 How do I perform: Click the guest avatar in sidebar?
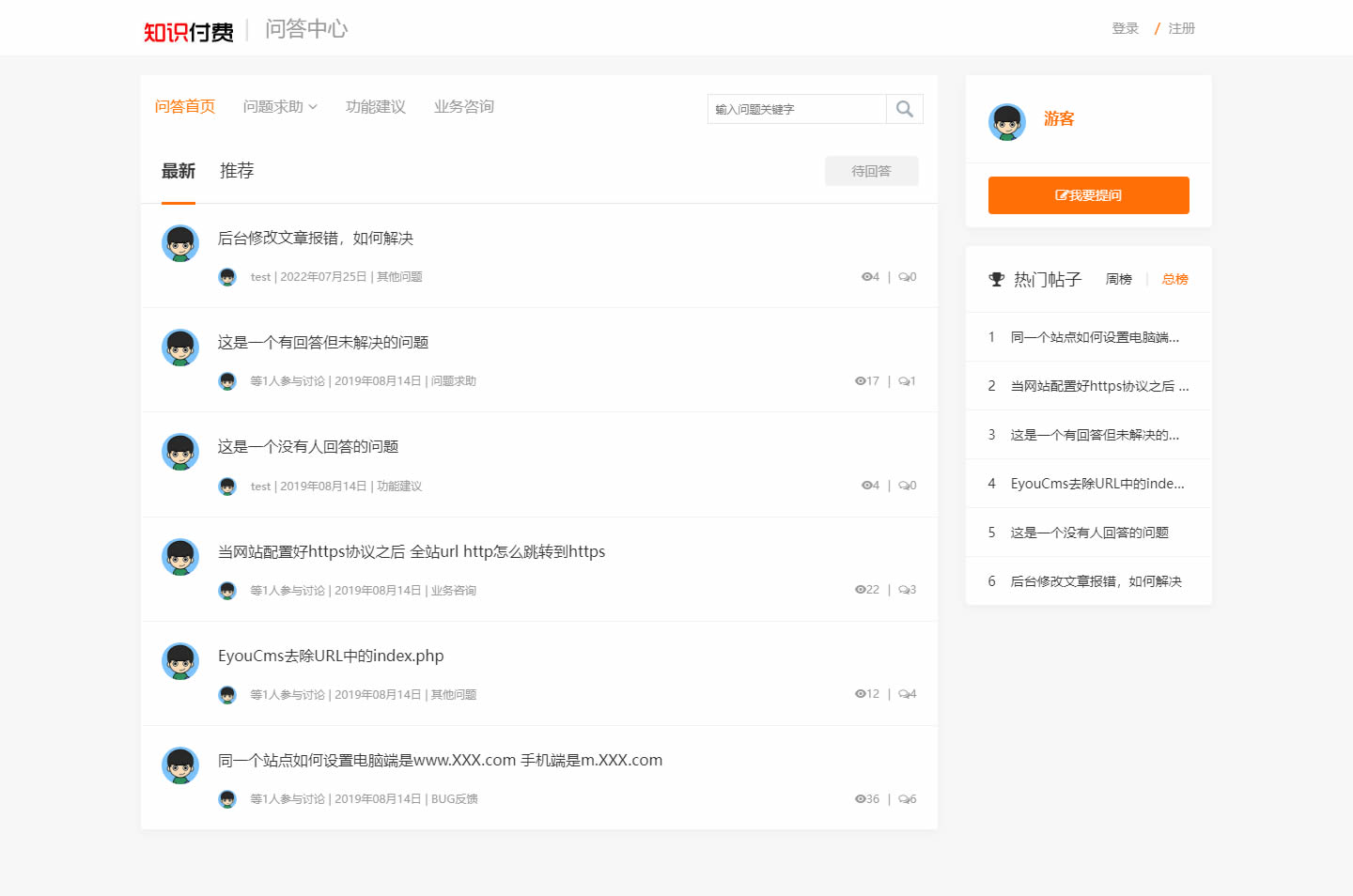pyautogui.click(x=1007, y=122)
